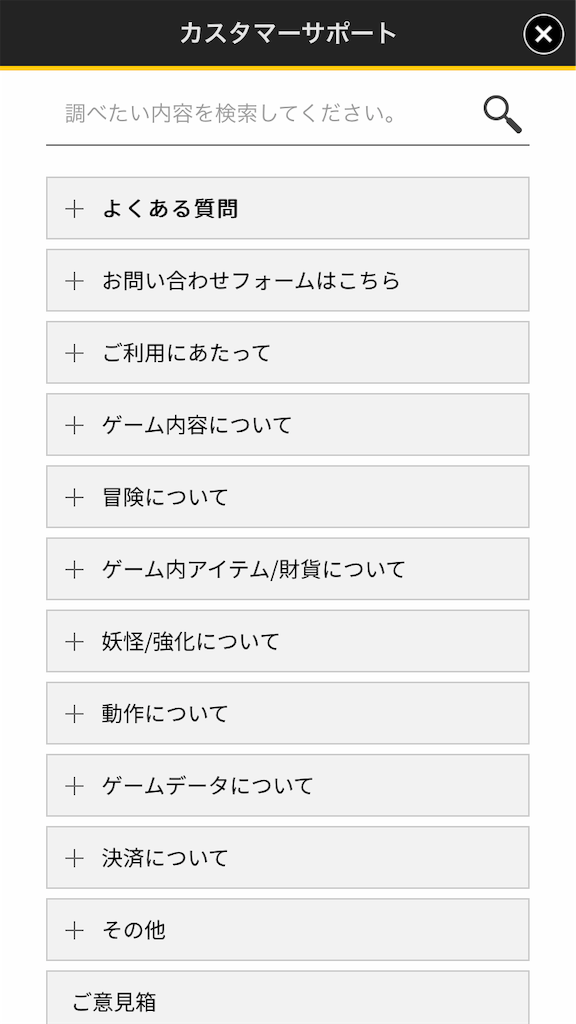Expand the 決済について section
The width and height of the screenshot is (576, 1024).
tap(288, 858)
